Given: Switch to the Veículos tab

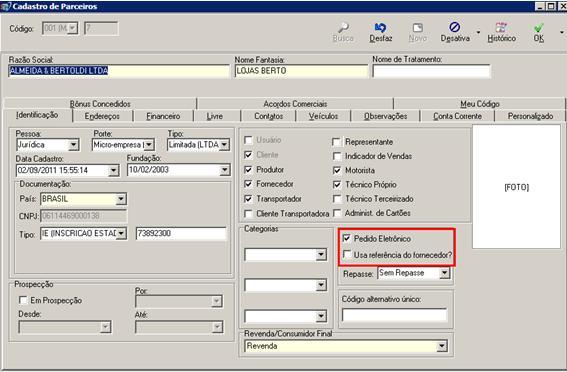Looking at the screenshot, I should tap(323, 116).
